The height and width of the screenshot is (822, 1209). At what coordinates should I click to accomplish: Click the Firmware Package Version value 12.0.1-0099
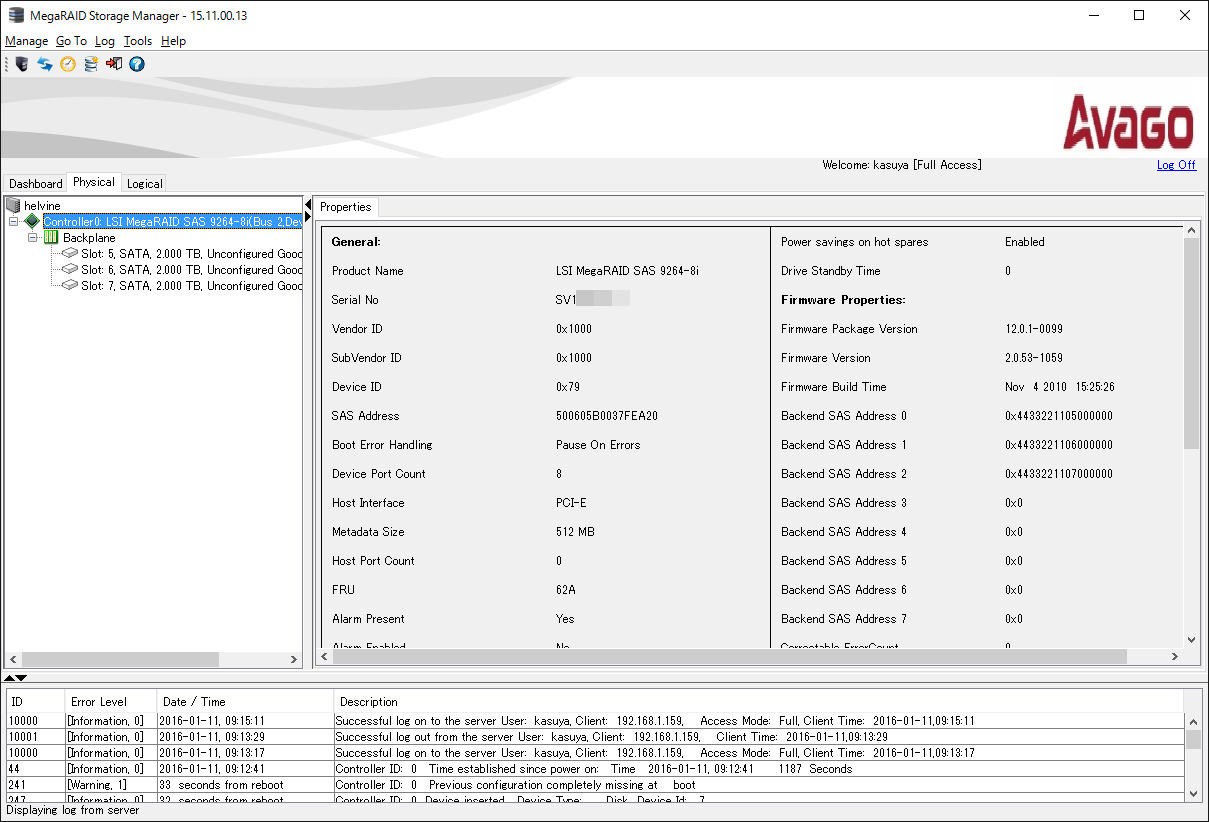[x=1034, y=329]
